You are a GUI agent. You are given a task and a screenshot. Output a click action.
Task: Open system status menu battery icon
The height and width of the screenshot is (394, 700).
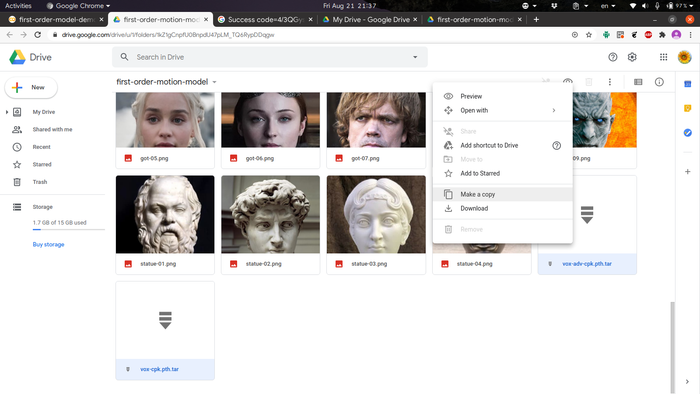click(x=670, y=6)
